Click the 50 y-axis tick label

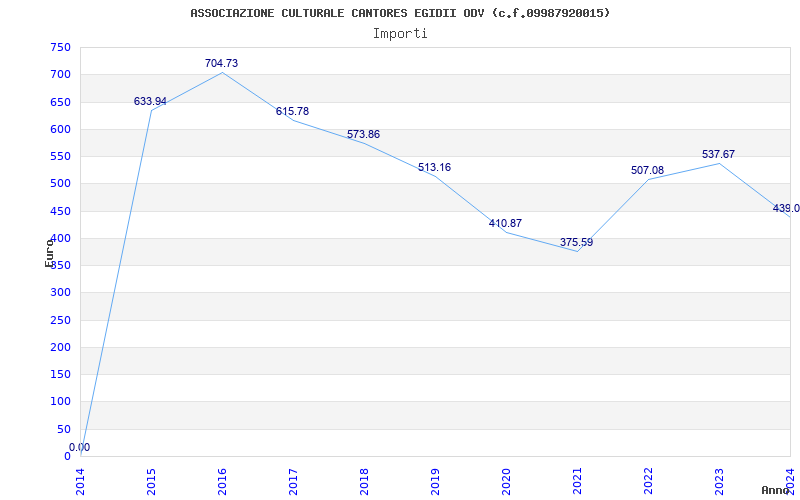[63, 429]
